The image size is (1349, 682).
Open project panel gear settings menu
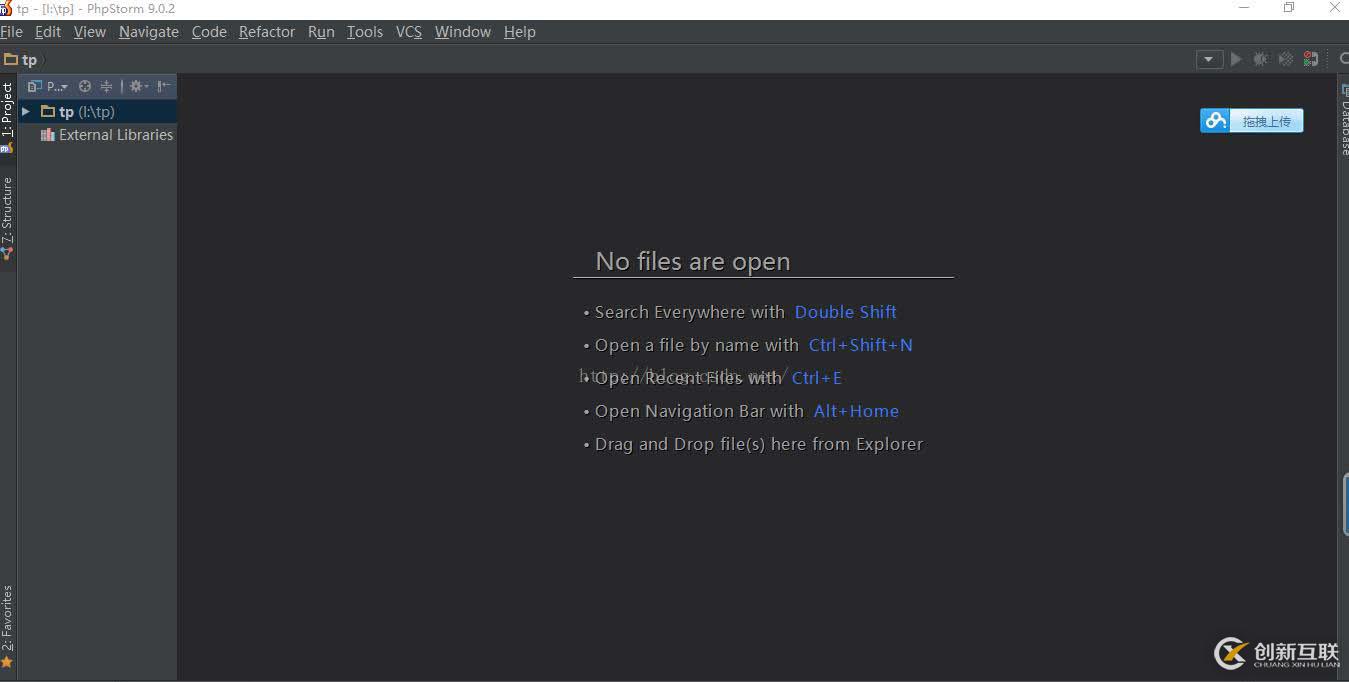click(137, 86)
